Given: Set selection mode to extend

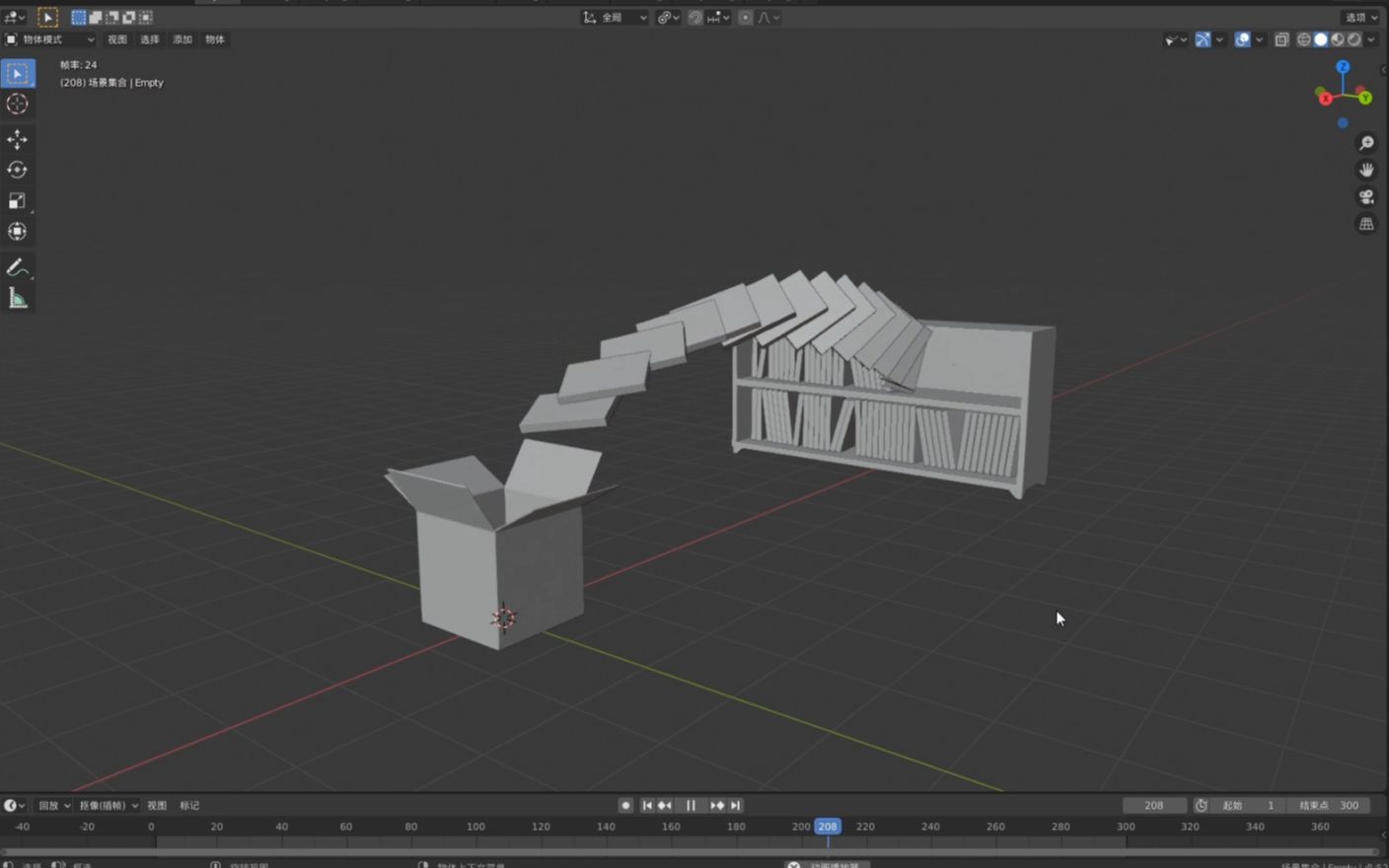Looking at the screenshot, I should (95, 17).
